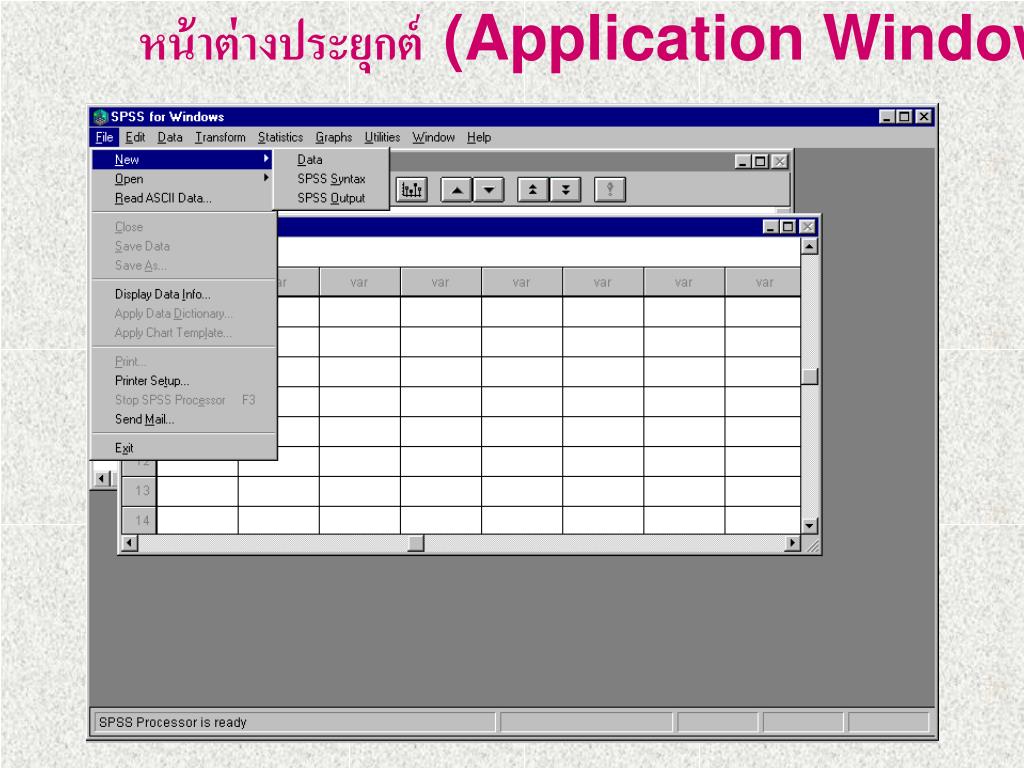This screenshot has width=1024, height=768.
Task: Expand the New submenu arrow
Action: pyautogui.click(x=266, y=159)
